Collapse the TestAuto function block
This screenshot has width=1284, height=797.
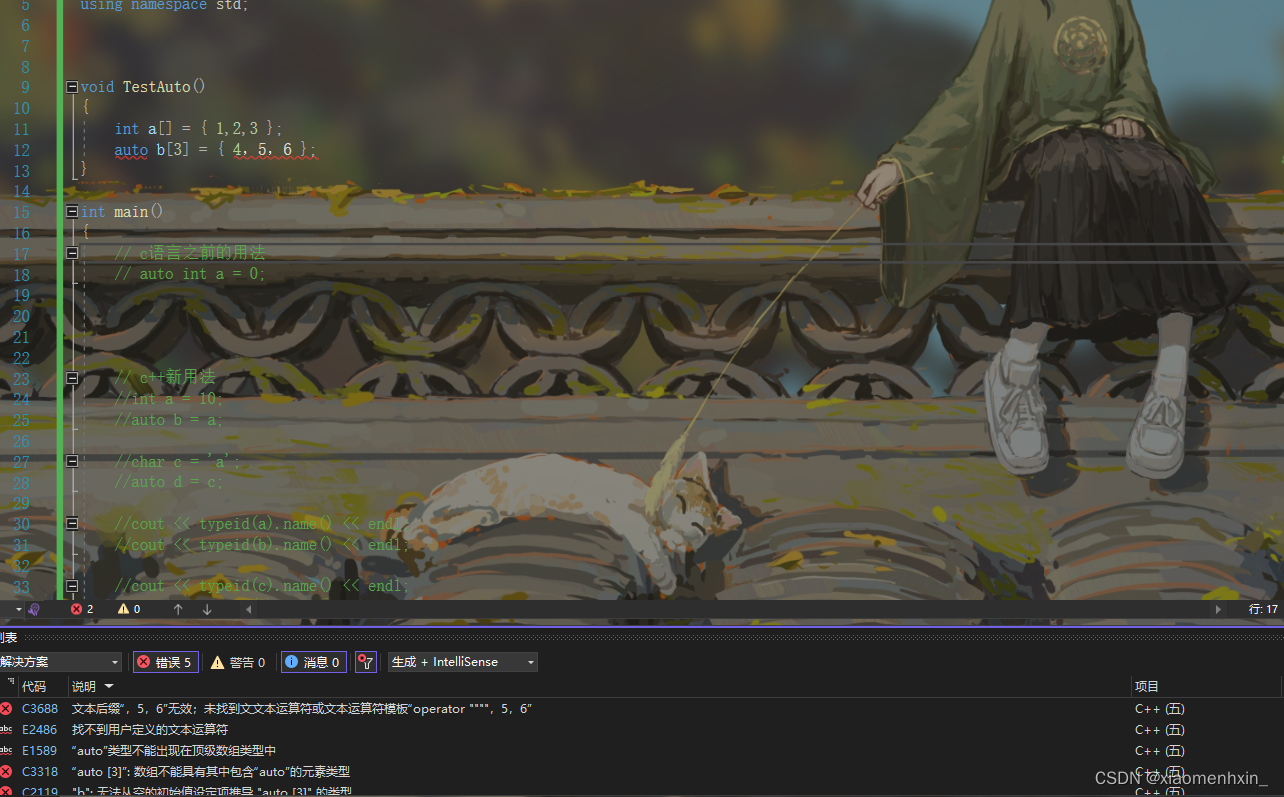pyautogui.click(x=72, y=87)
